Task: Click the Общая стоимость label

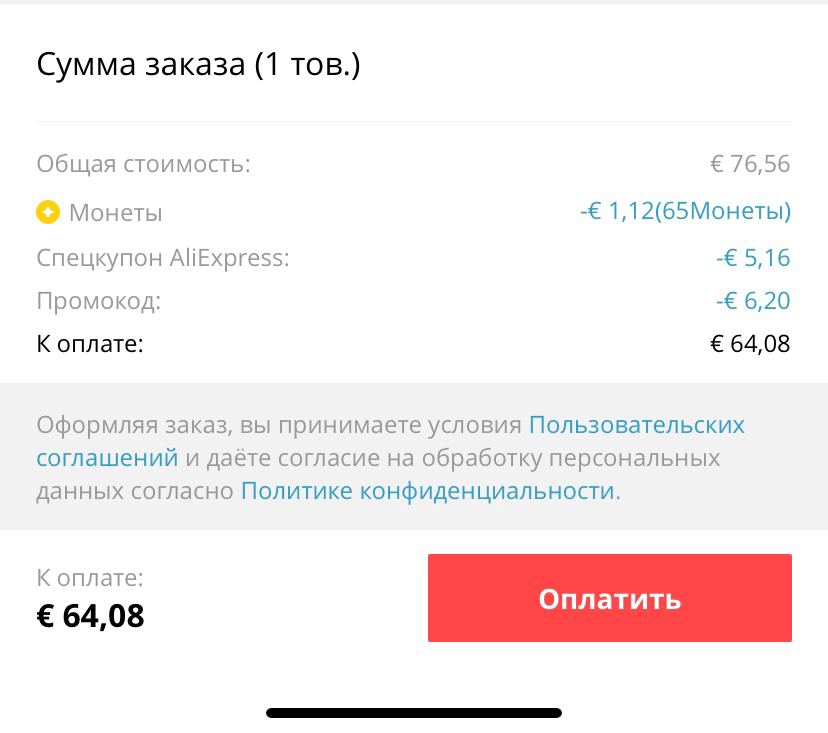Action: (x=143, y=164)
